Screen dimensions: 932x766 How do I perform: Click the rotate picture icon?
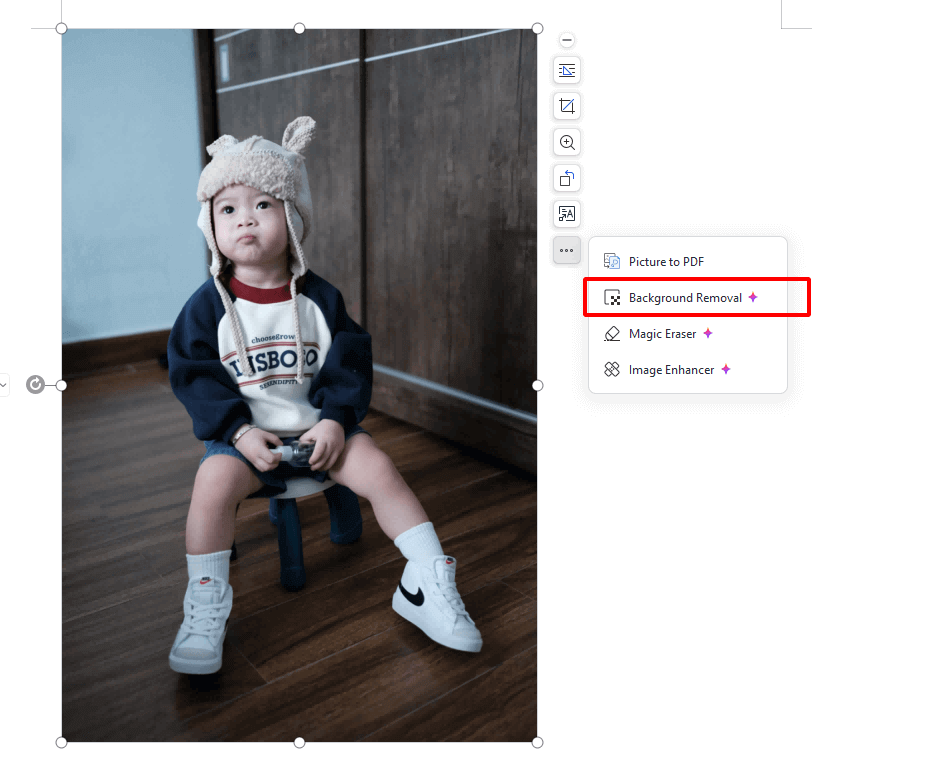[566, 178]
